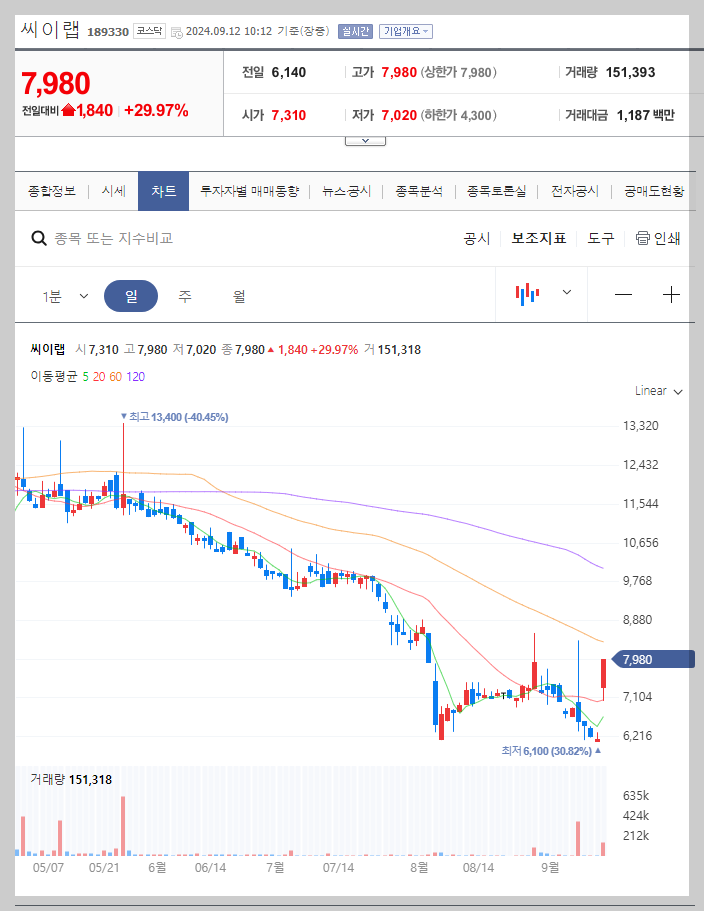Screen dimensions: 704x911
Task: Click the 공시 disclosure overlay option
Action: pyautogui.click(x=477, y=238)
